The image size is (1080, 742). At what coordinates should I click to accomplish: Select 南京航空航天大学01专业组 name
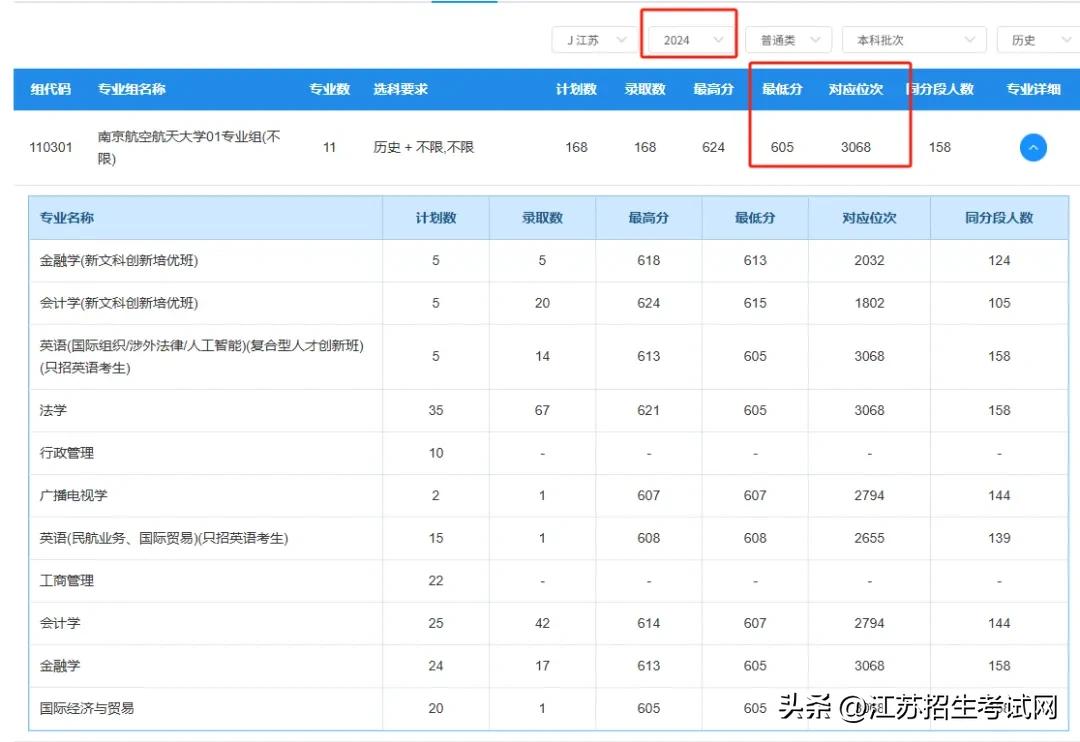coord(189,147)
